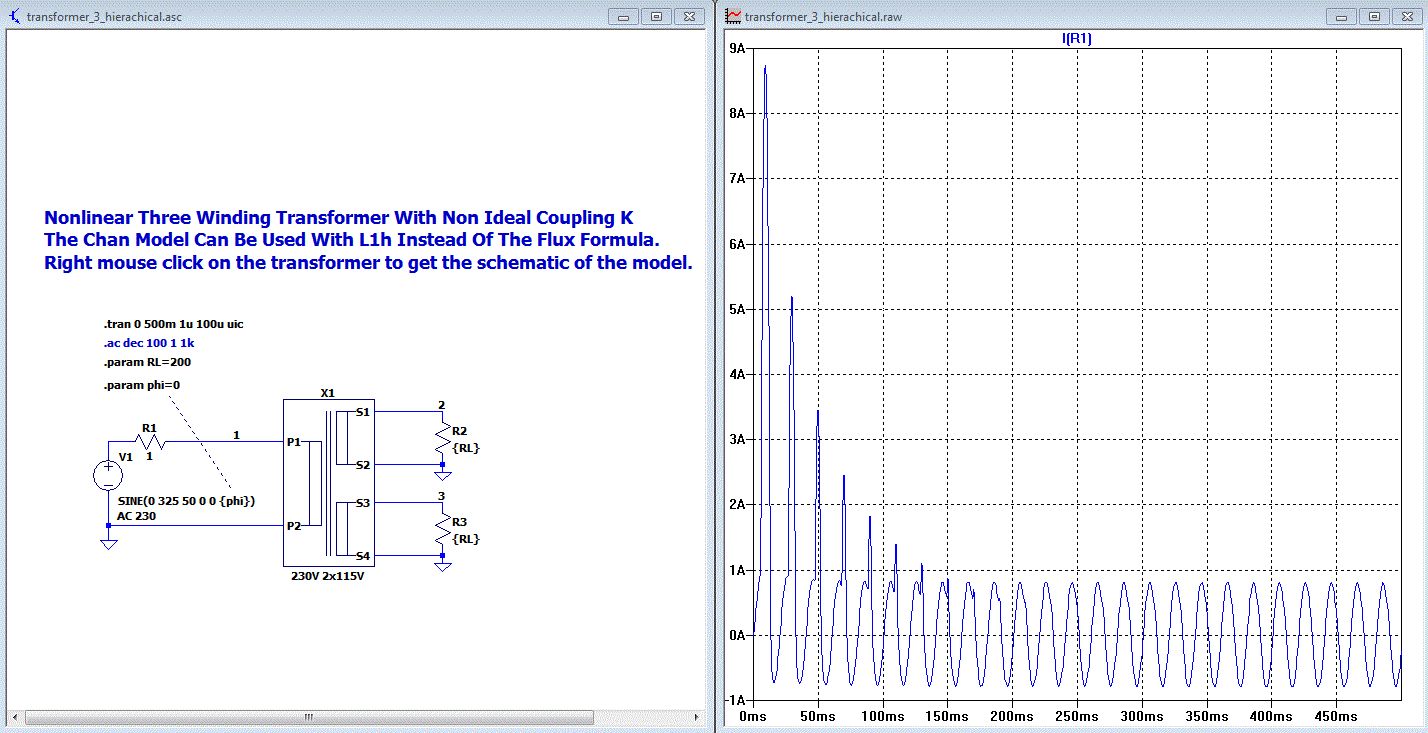Click the schematic scrollbar's right arrow
This screenshot has height=733, width=1428.
[x=697, y=718]
